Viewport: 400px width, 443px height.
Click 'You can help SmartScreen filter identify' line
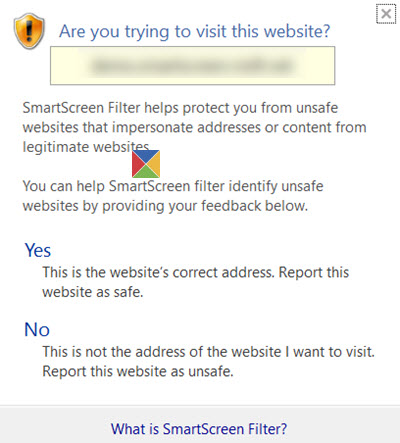point(173,186)
